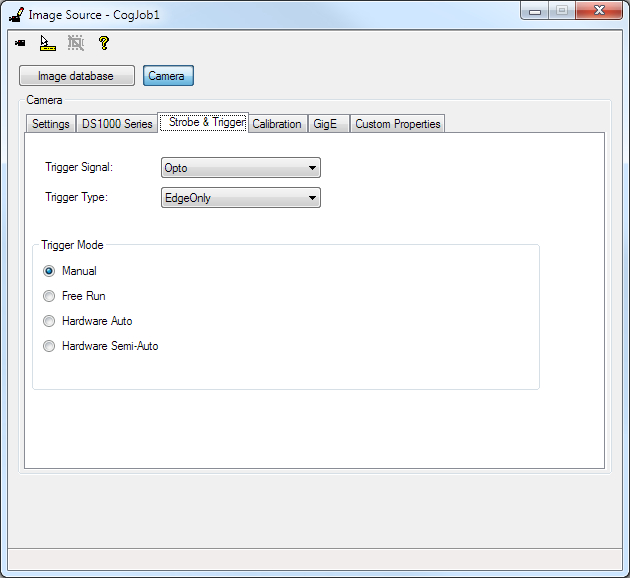
Task: Open the Calibration tab
Action: click(x=277, y=124)
